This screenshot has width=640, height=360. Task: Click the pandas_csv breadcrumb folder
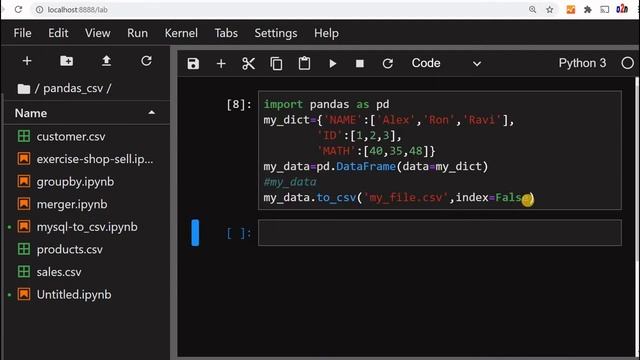(73, 88)
